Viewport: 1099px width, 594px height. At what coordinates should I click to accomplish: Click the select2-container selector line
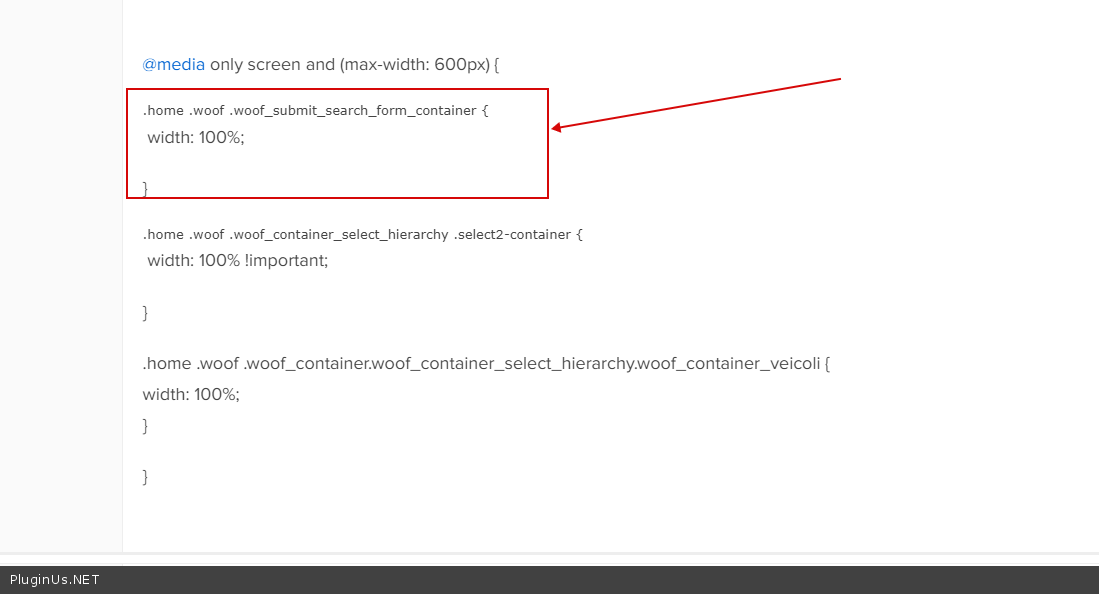[362, 234]
